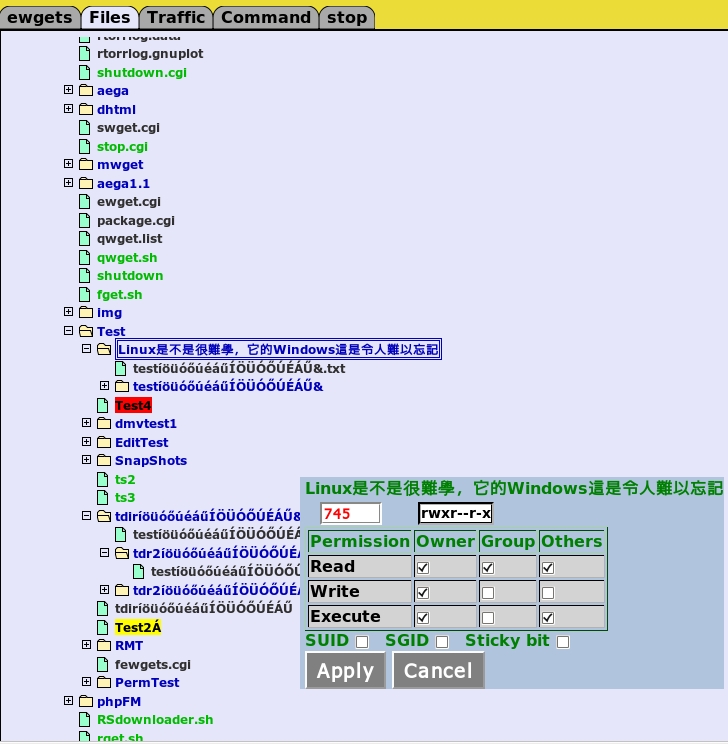This screenshot has height=744, width=728.
Task: Enable the SUID checkbox
Action: point(362,642)
